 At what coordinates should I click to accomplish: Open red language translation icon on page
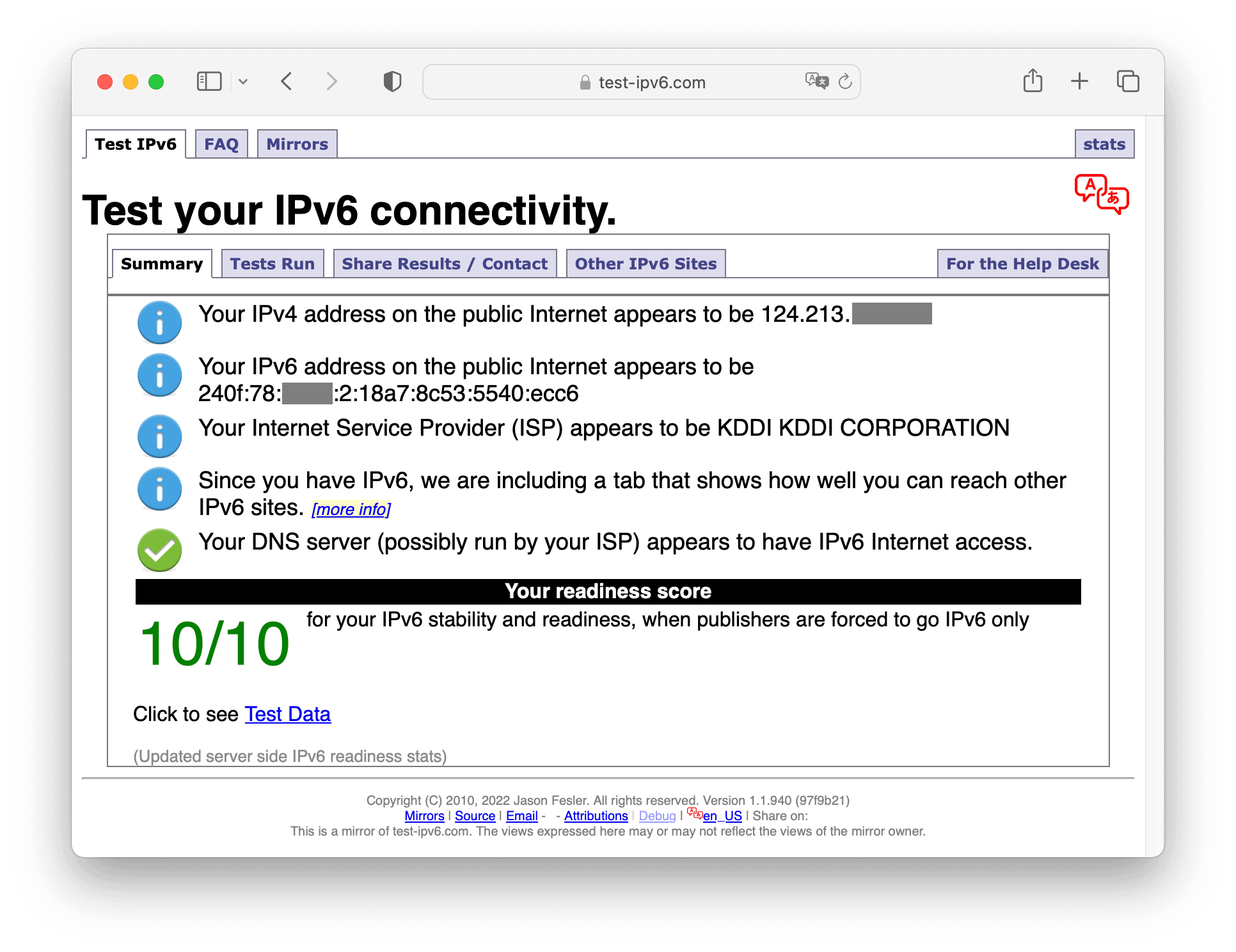coord(1102,194)
